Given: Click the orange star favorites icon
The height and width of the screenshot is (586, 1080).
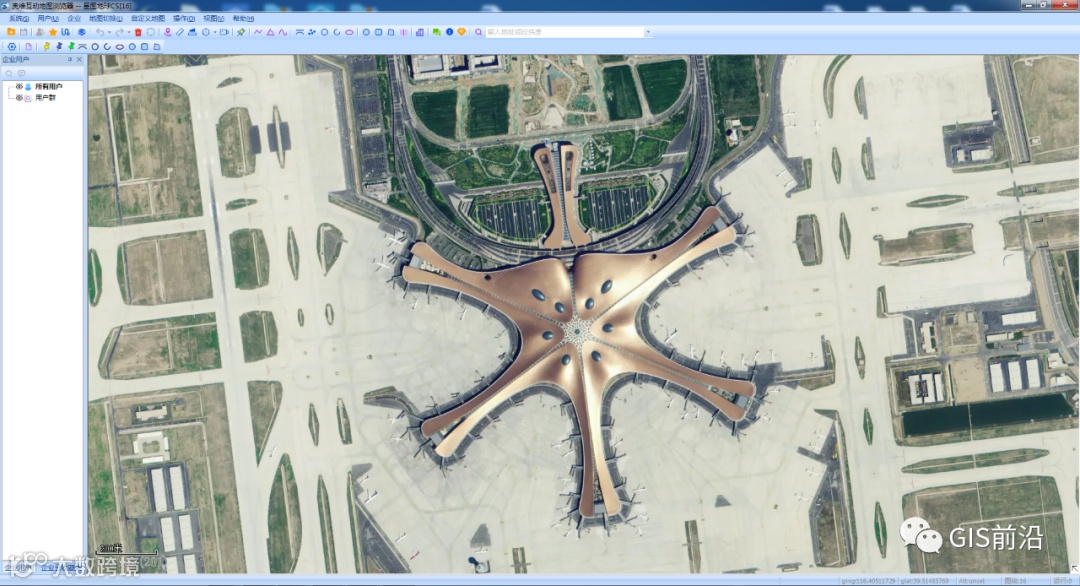Looking at the screenshot, I should [52, 32].
